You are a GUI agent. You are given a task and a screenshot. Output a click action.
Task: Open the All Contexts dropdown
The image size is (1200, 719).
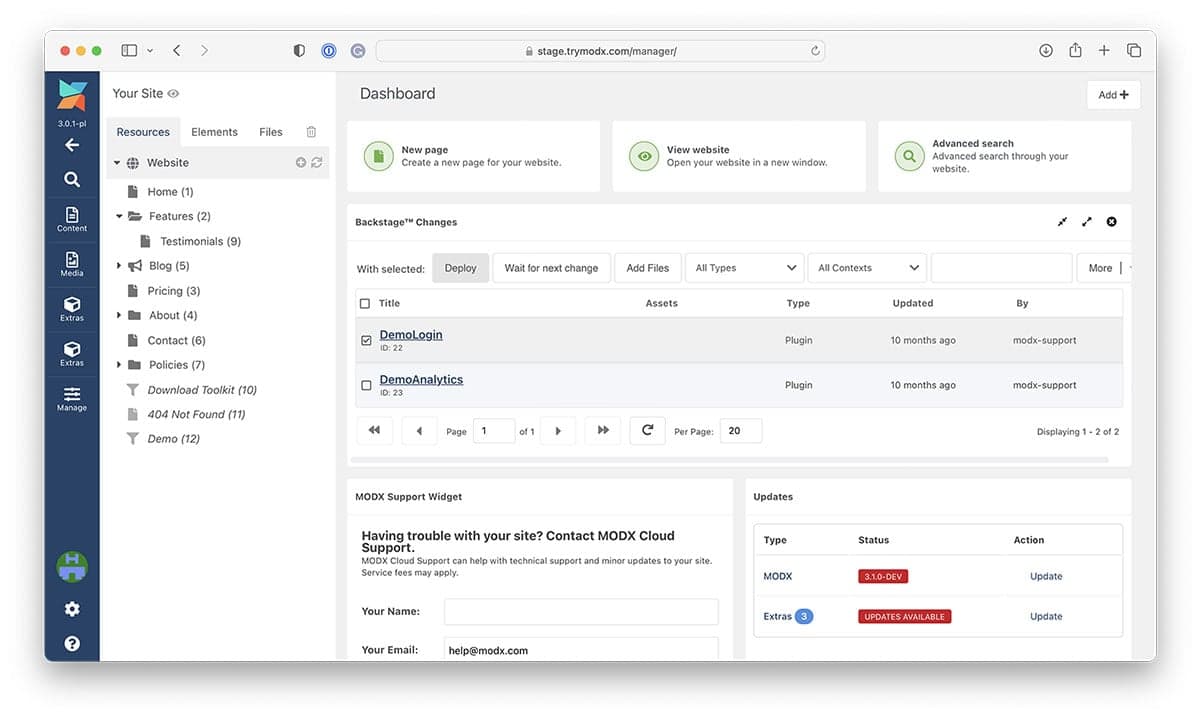(866, 268)
